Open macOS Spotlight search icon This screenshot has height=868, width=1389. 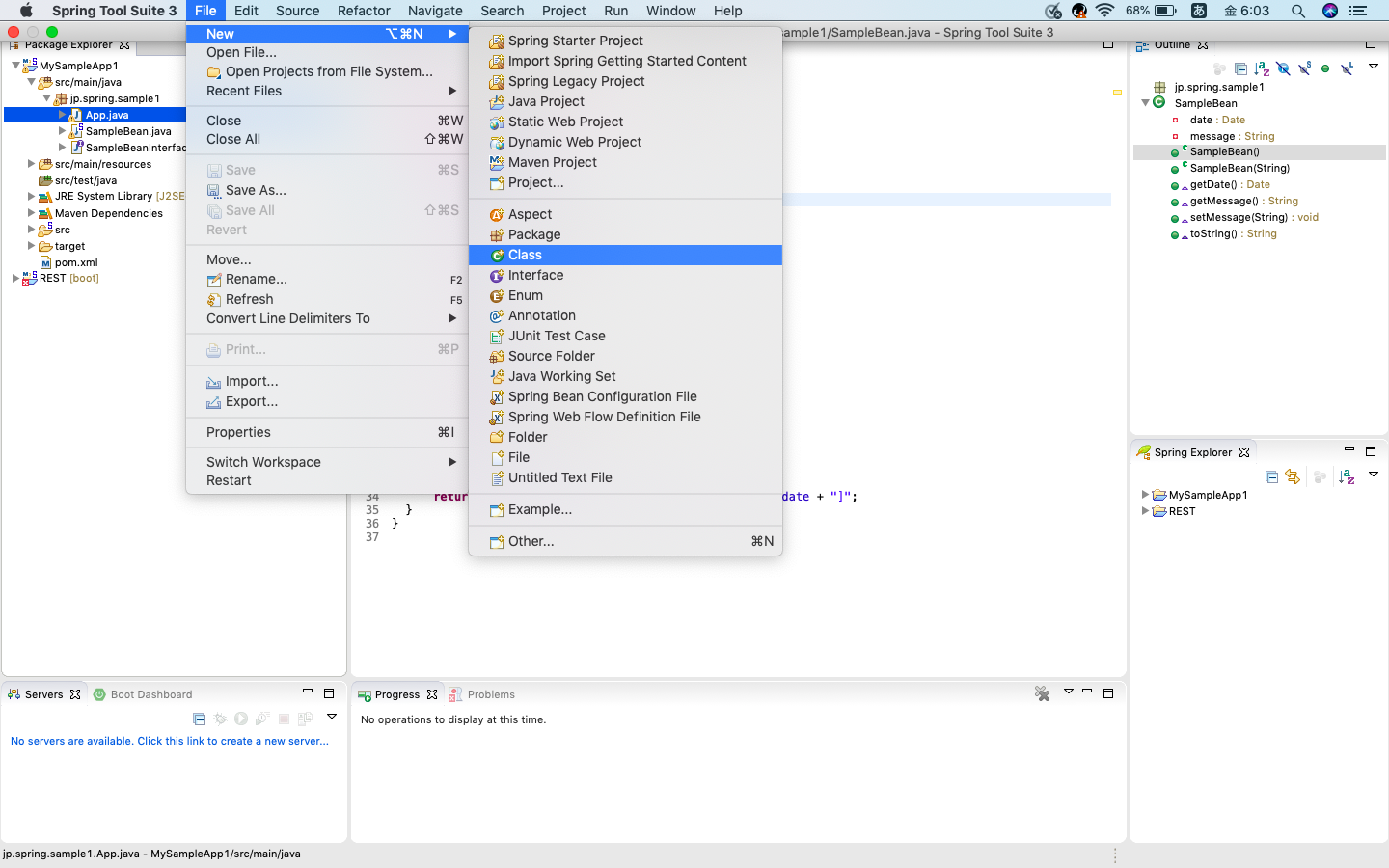(1298, 11)
